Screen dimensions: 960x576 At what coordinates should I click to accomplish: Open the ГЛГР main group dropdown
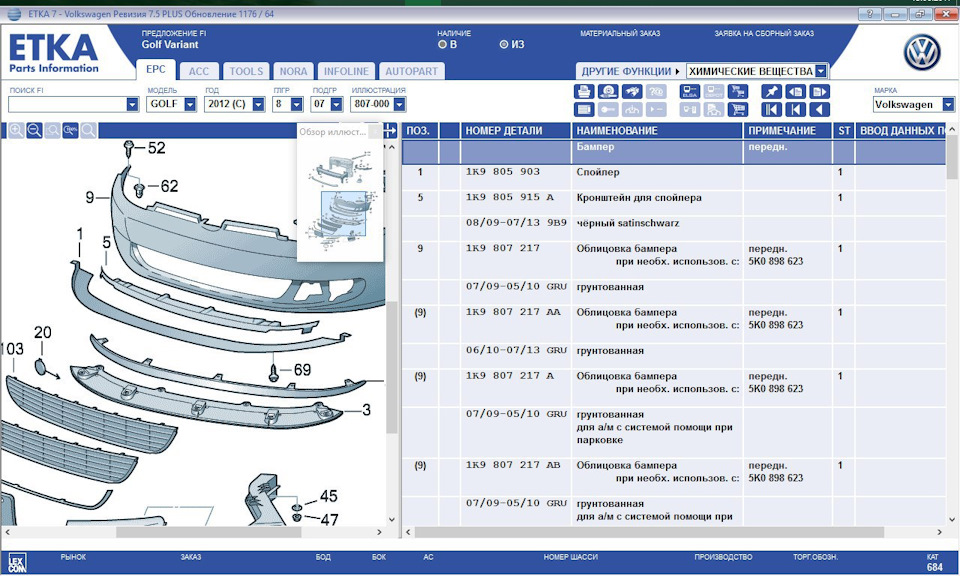[x=296, y=105]
